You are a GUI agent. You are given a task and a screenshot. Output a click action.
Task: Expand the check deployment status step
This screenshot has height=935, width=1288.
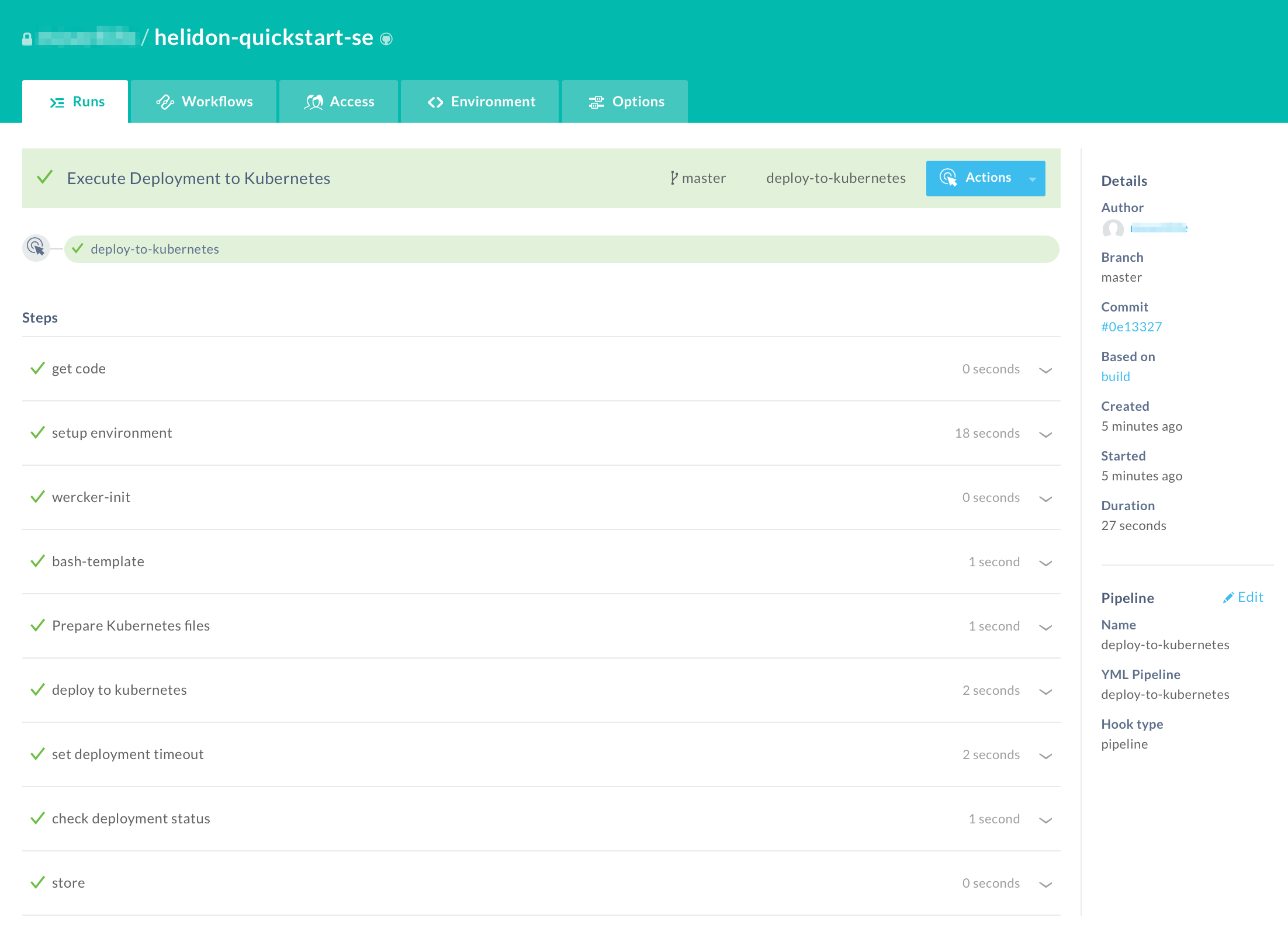[x=1045, y=820]
